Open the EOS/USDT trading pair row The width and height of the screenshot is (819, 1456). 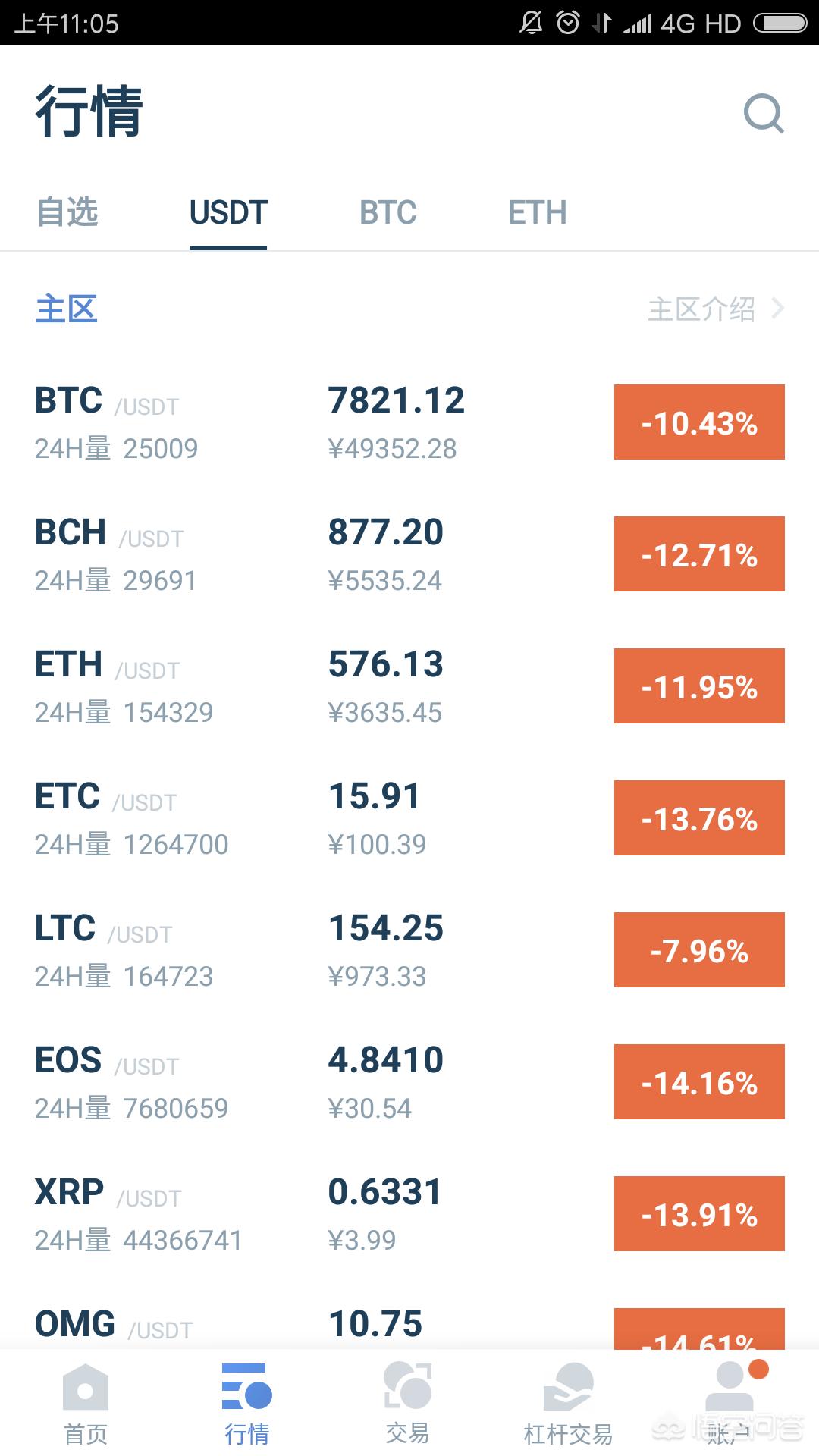click(303, 1082)
